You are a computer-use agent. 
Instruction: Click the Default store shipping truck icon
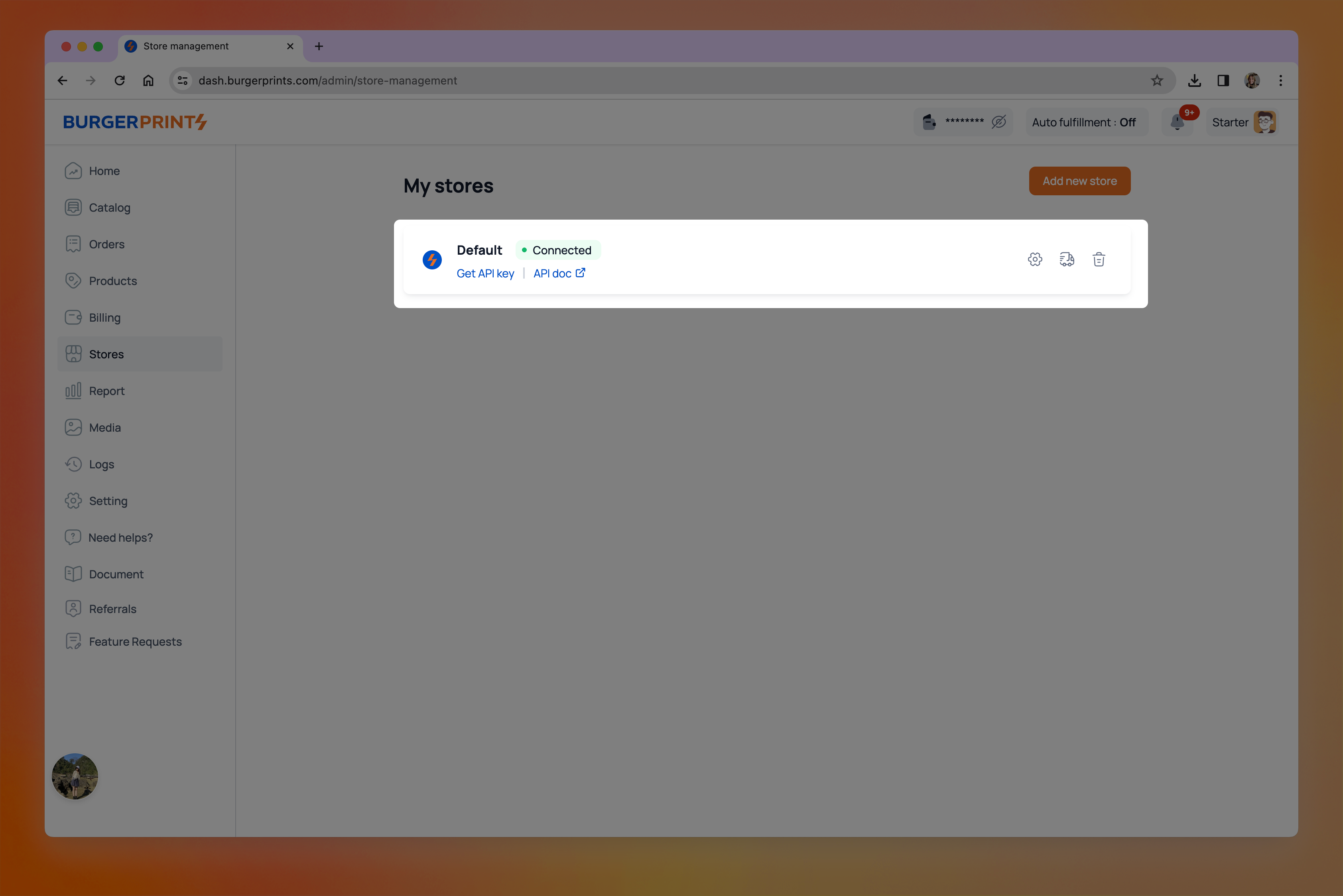1067,259
